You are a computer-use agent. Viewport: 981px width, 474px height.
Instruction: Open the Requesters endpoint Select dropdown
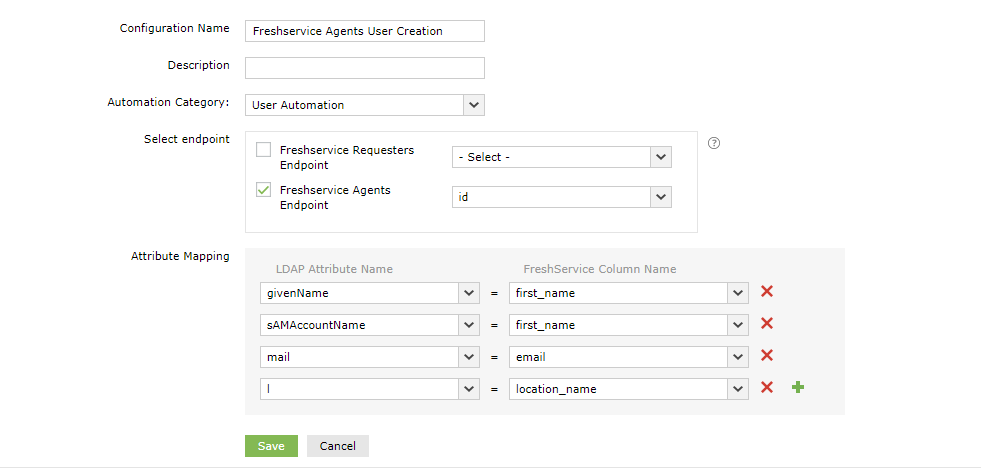660,157
